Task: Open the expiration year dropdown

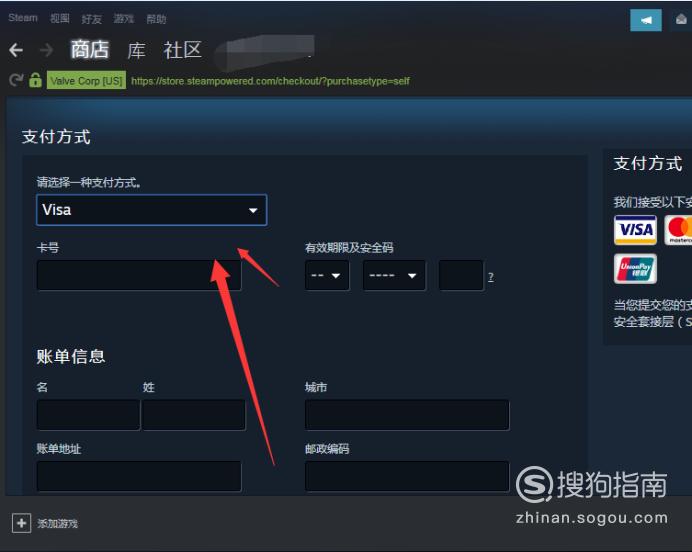Action: 394,275
